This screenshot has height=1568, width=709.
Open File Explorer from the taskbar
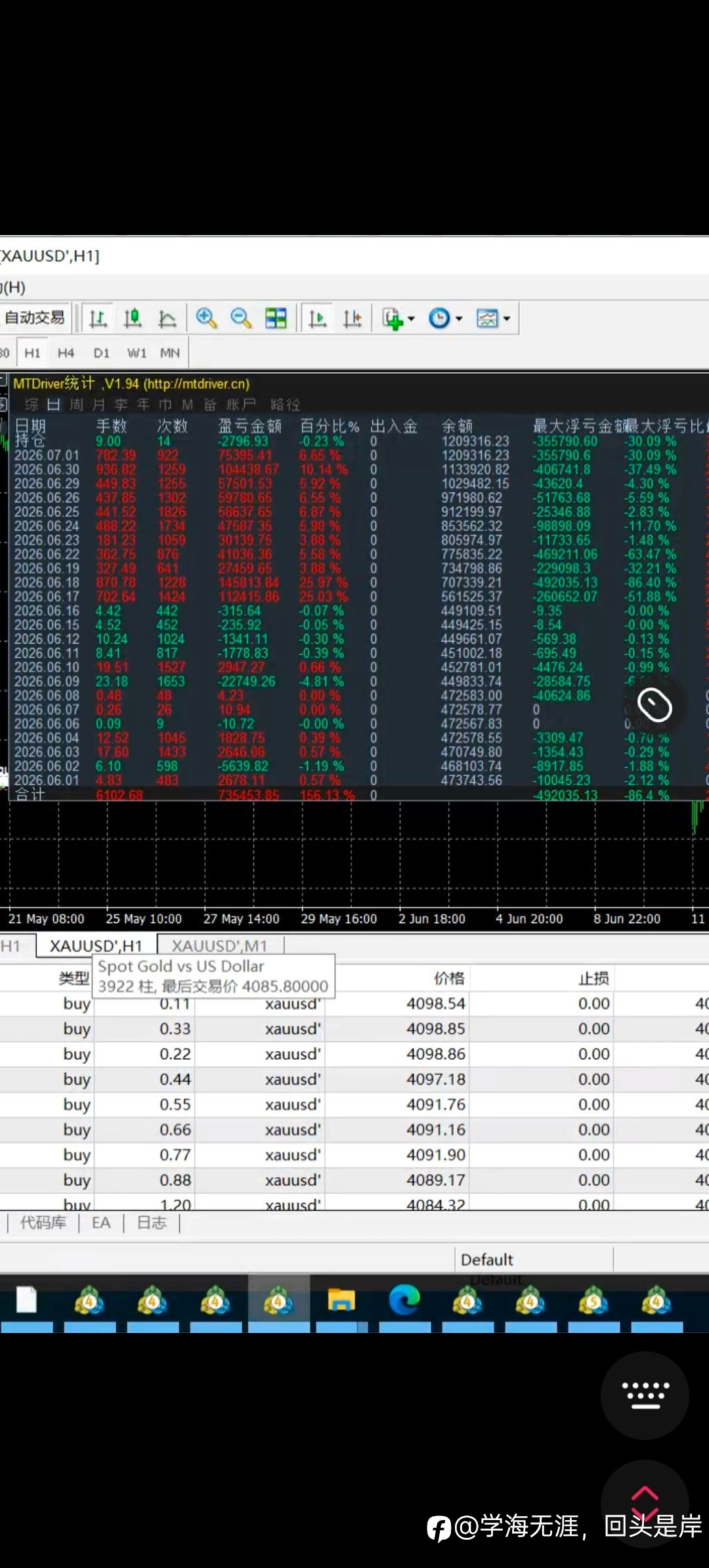tap(341, 1301)
